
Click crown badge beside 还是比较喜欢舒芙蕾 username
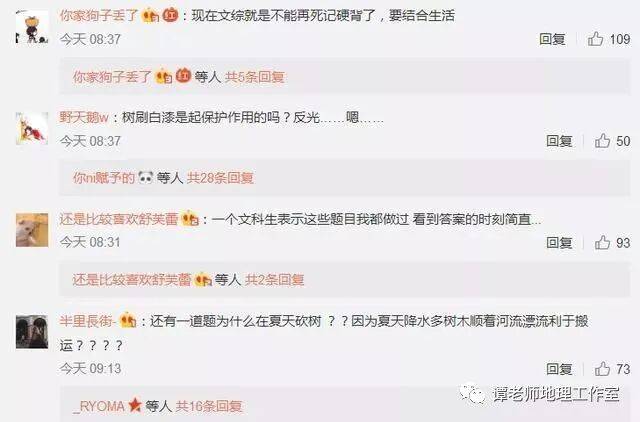pyautogui.click(x=190, y=219)
